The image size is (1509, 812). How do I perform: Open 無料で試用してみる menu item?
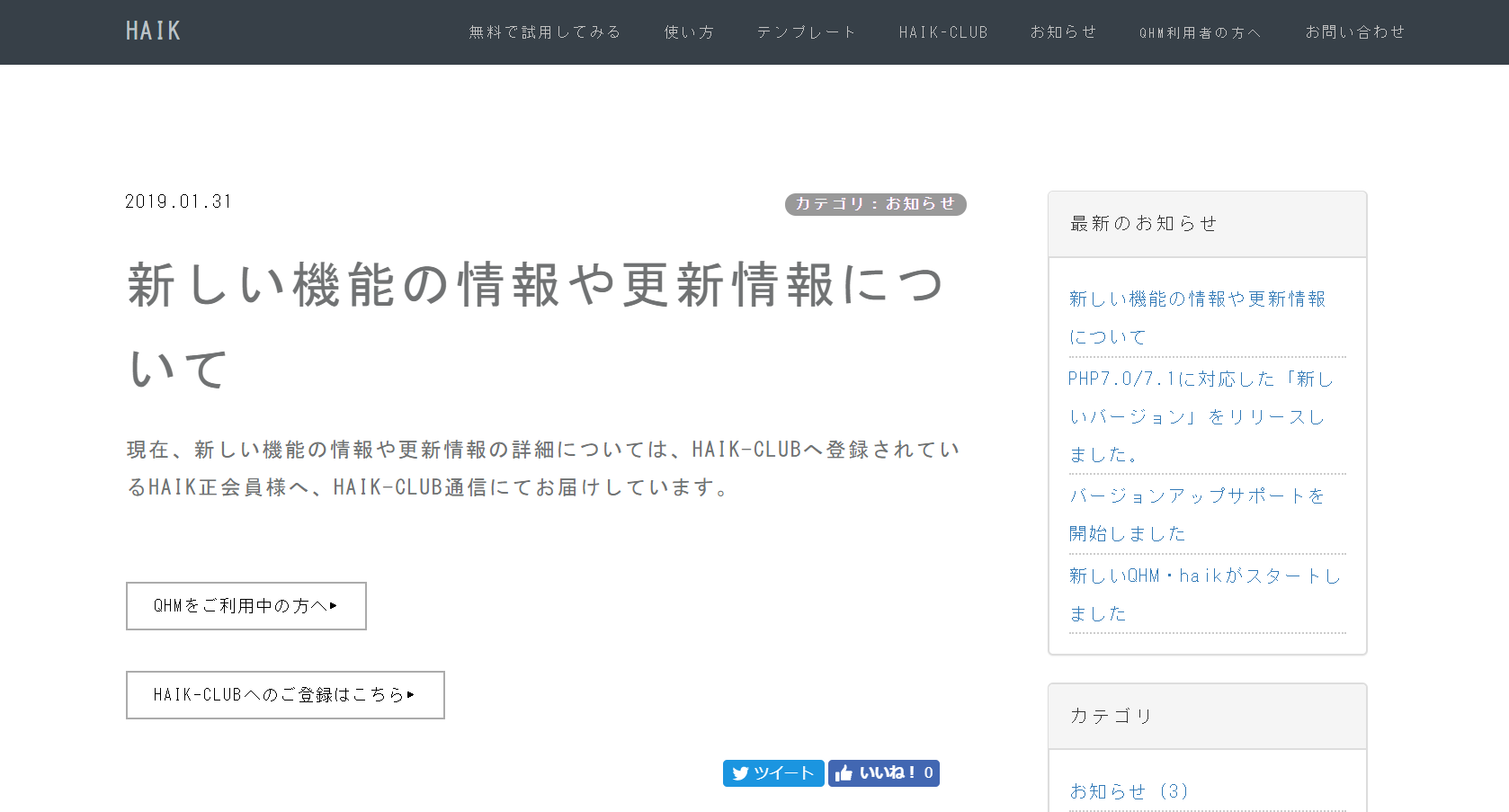click(545, 32)
